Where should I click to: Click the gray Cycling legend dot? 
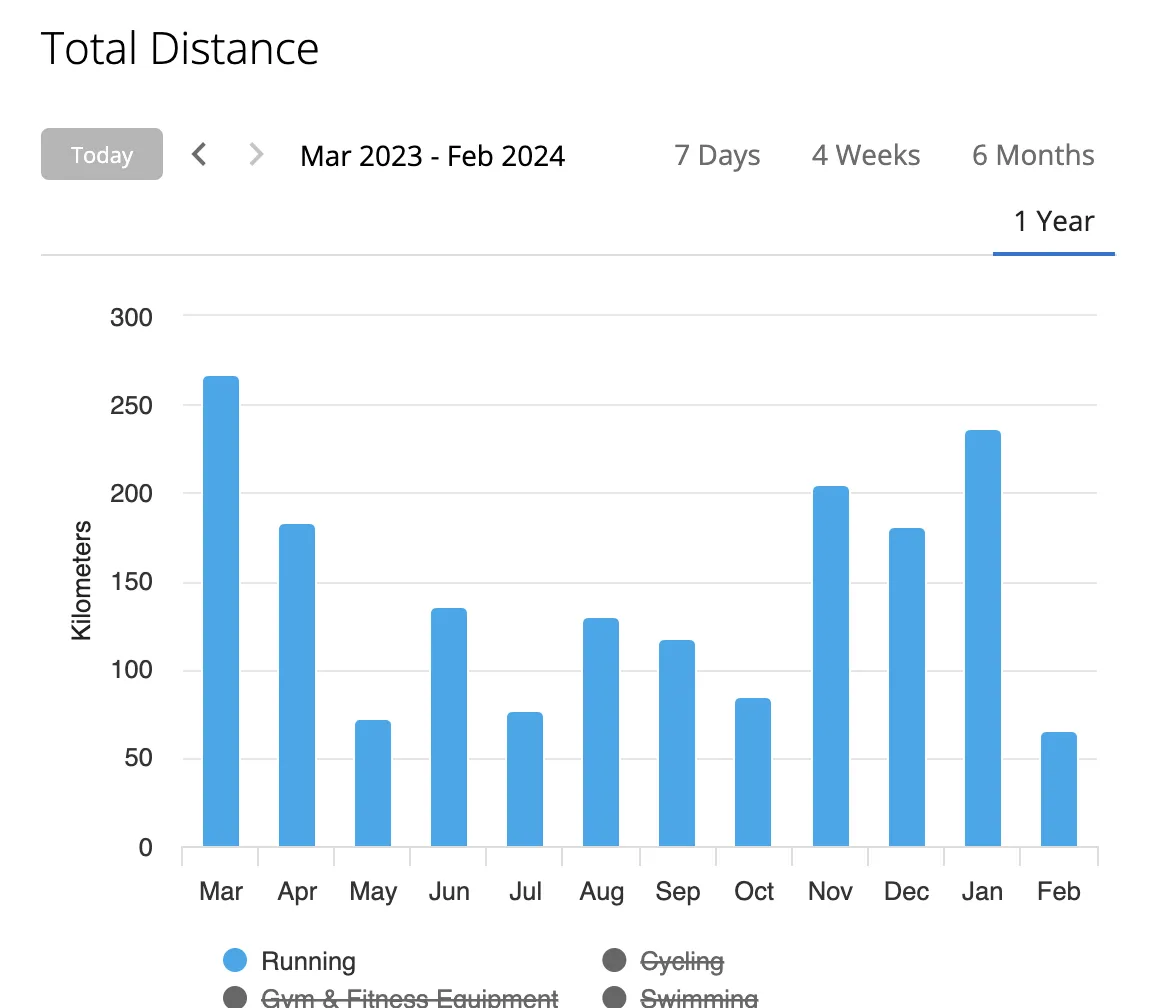pos(614,961)
